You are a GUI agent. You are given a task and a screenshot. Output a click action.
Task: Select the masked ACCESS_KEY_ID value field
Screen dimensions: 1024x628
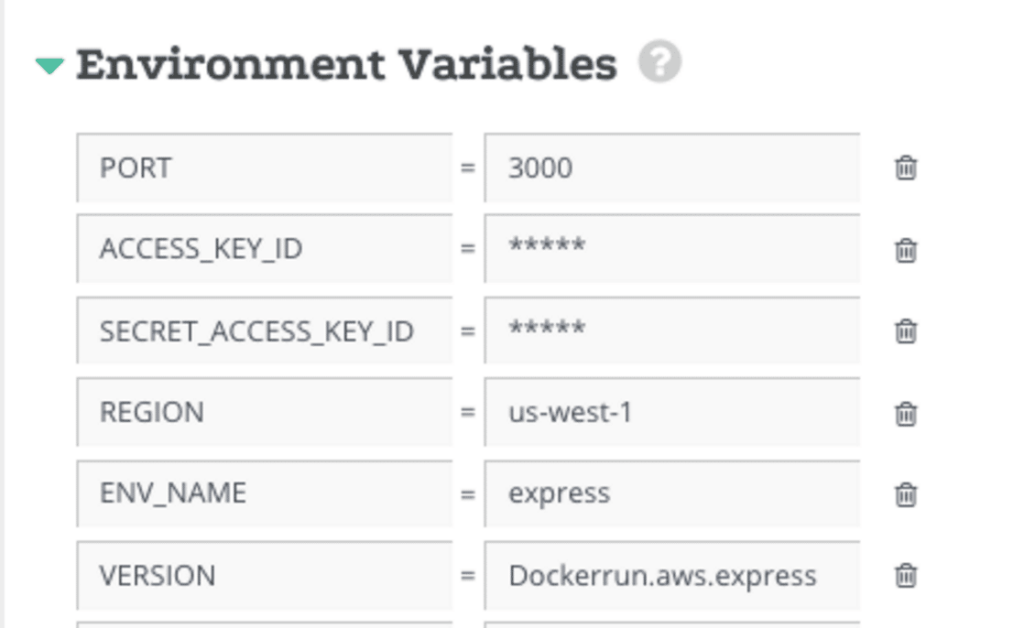pyautogui.click(x=672, y=249)
